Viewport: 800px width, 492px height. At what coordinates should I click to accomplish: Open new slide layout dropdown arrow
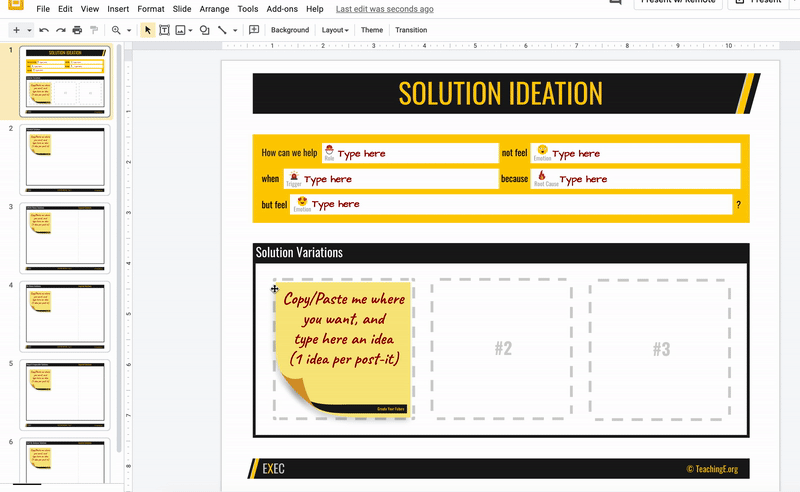[29, 31]
